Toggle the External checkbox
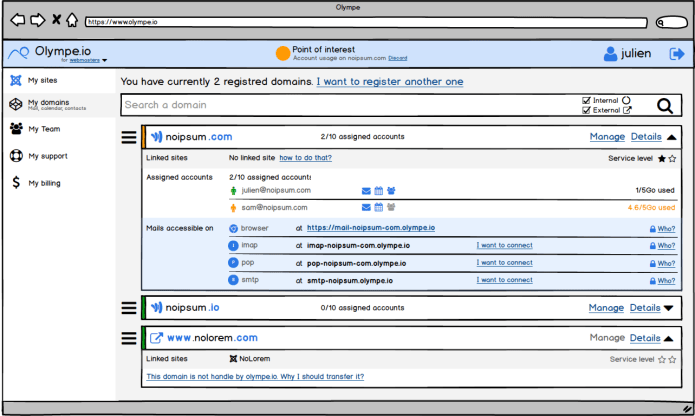 586,110
